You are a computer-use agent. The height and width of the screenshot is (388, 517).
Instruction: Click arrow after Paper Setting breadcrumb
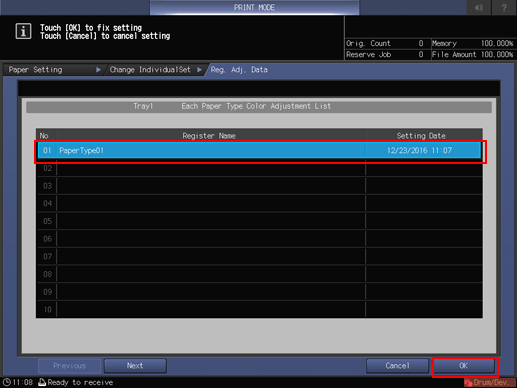click(x=98, y=70)
